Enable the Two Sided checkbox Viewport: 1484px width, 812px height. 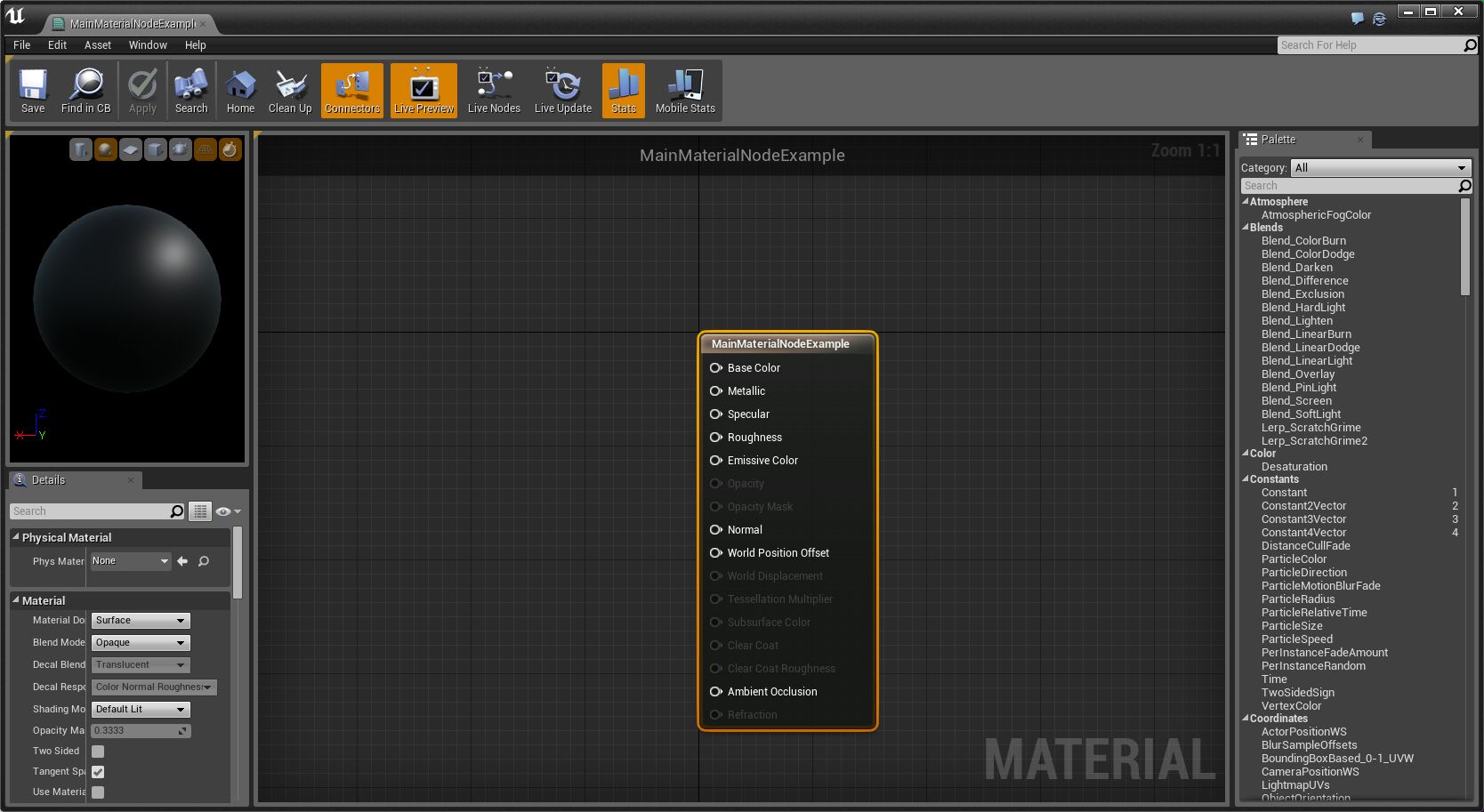pyautogui.click(x=98, y=751)
